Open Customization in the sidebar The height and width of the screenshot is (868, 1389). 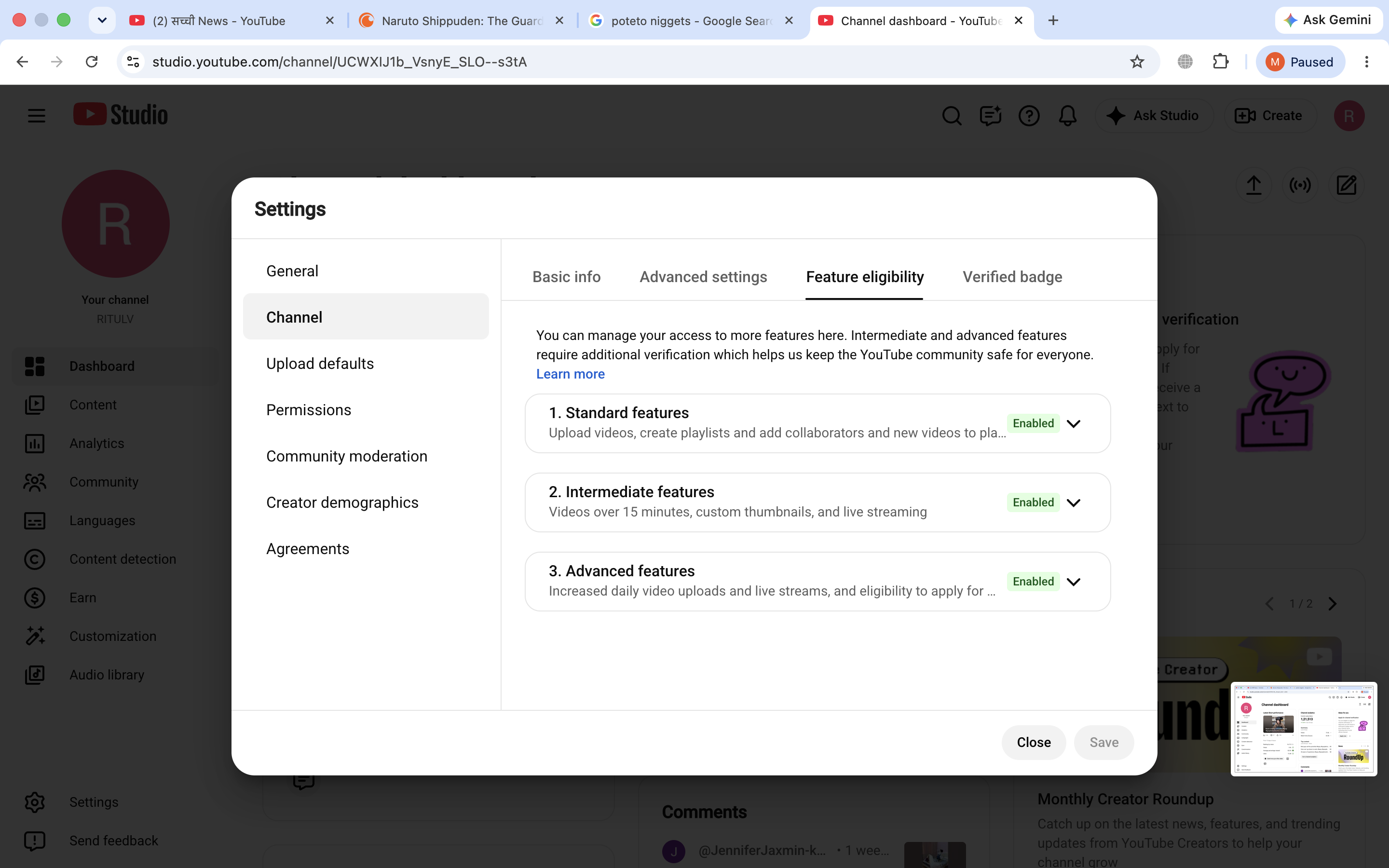pos(115,636)
